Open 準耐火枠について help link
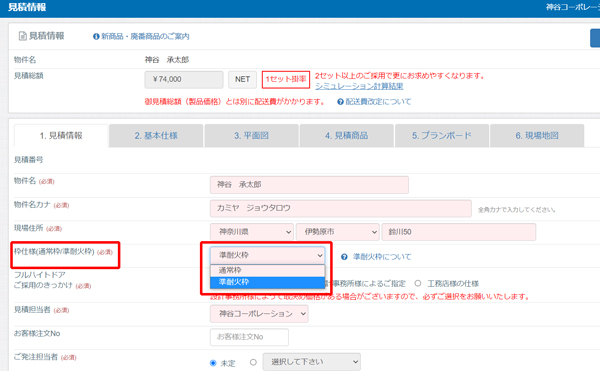Image resolution: width=600 pixels, height=371 pixels. [x=382, y=257]
